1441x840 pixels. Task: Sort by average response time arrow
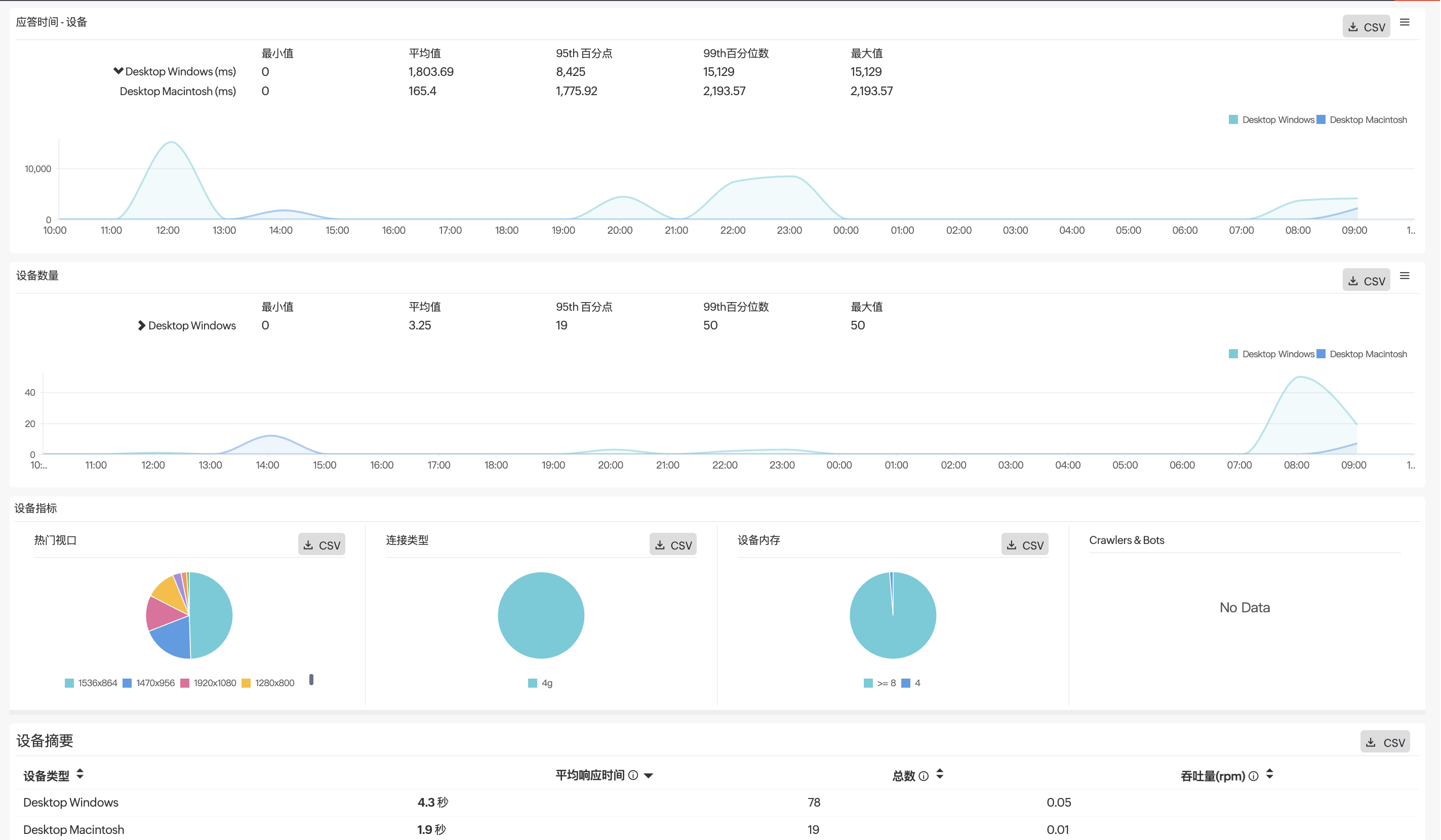649,776
